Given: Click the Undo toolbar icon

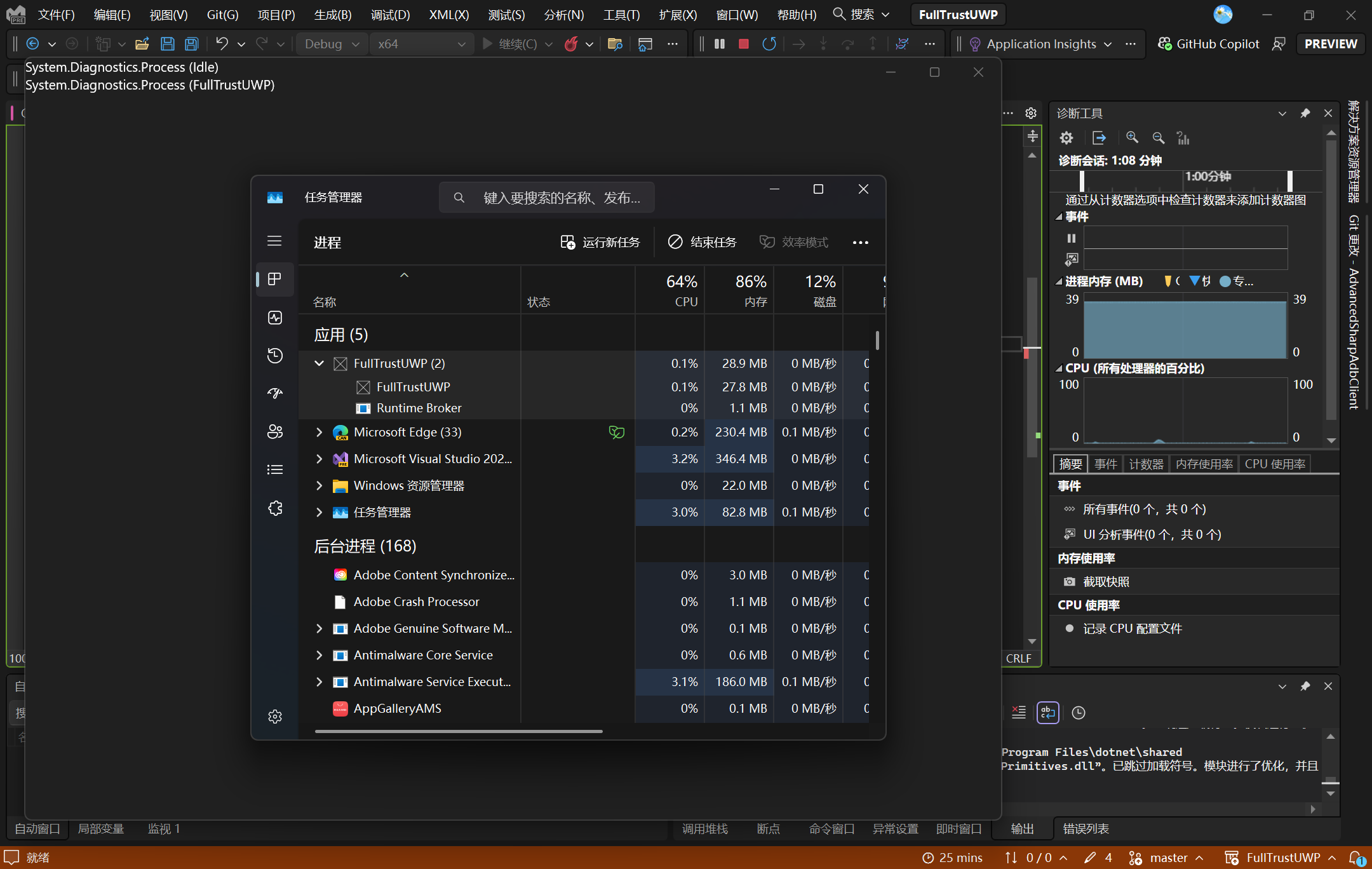Looking at the screenshot, I should click(222, 44).
